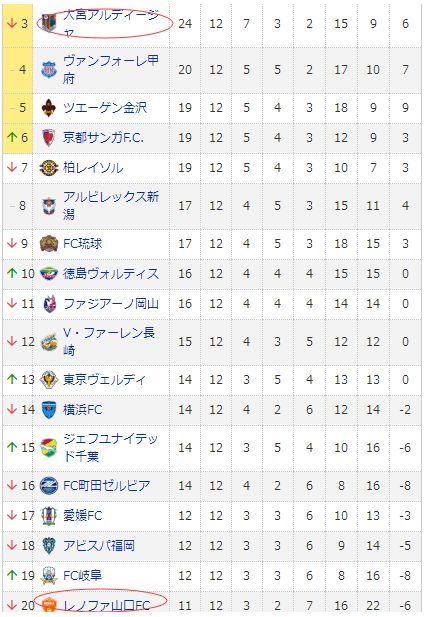Open the レノファ山口FC team link
The width and height of the screenshot is (424, 617).
[107, 606]
